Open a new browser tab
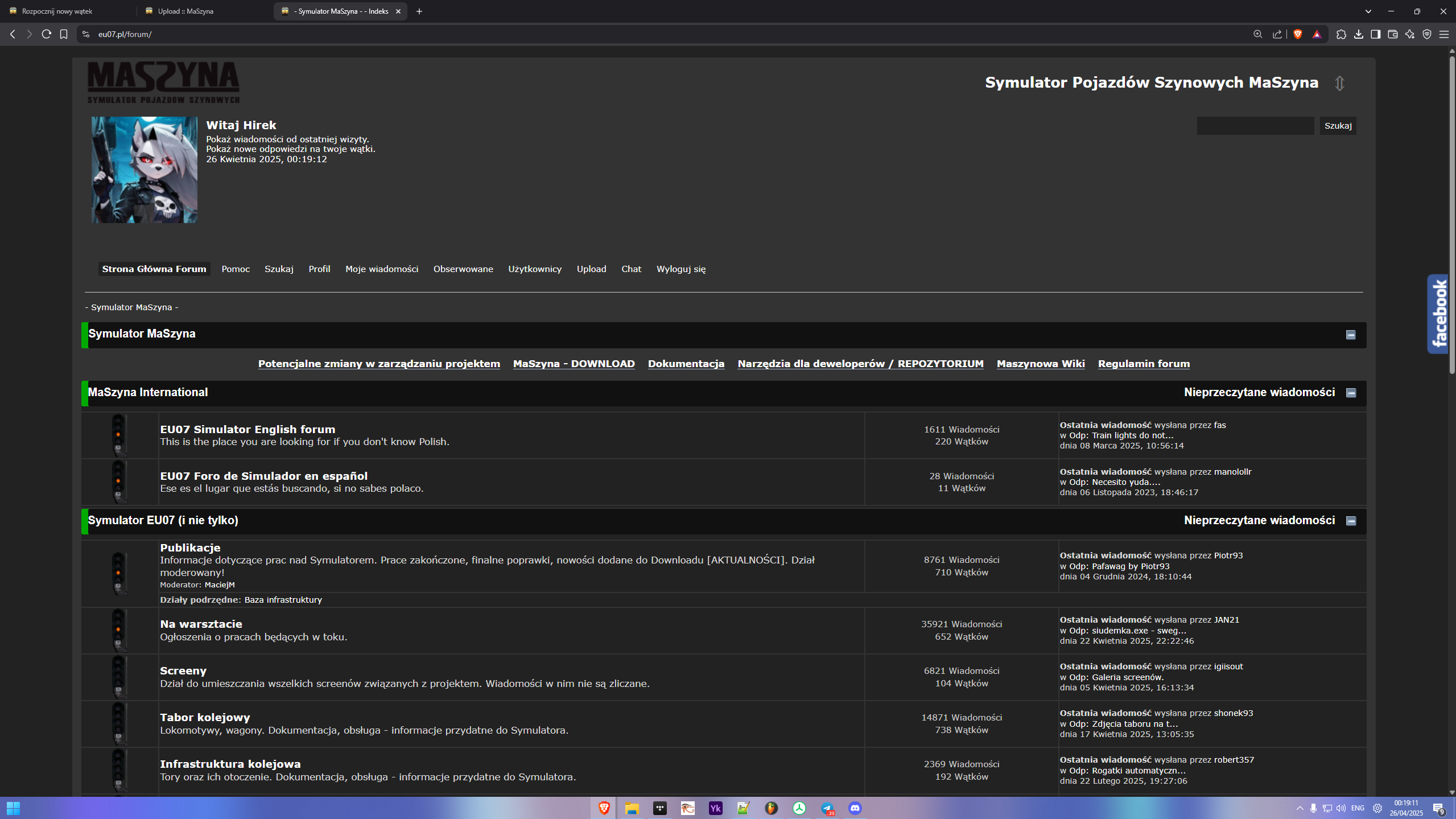This screenshot has width=1456, height=819. coord(419,11)
